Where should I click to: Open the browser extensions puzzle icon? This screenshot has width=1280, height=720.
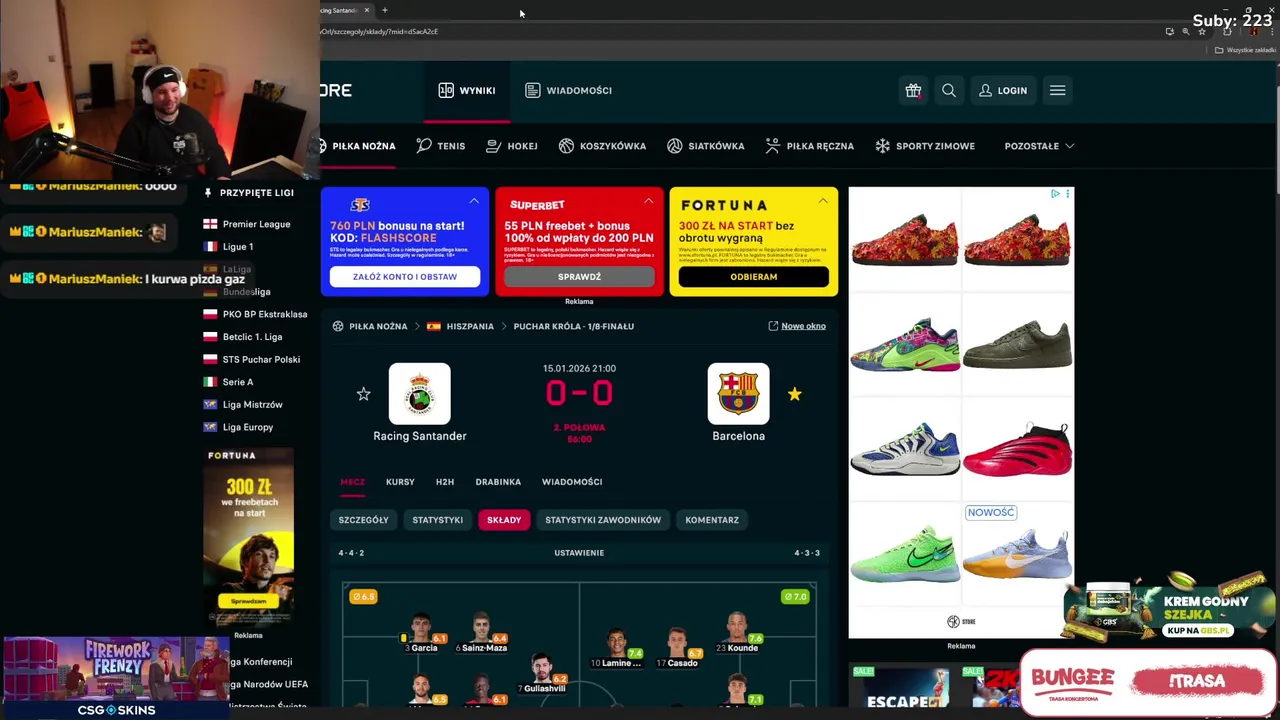tap(1227, 31)
